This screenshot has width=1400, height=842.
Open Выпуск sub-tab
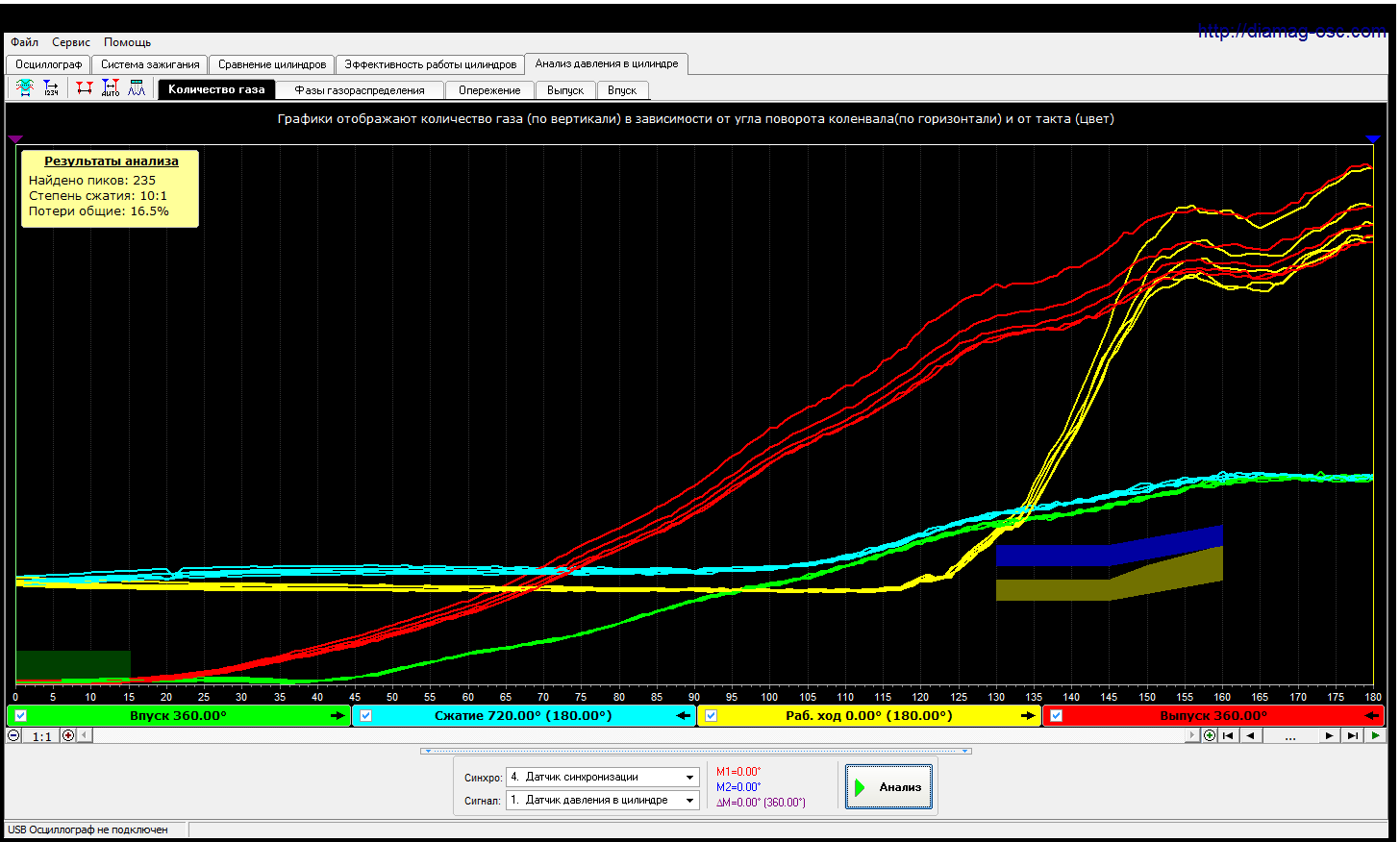[565, 90]
